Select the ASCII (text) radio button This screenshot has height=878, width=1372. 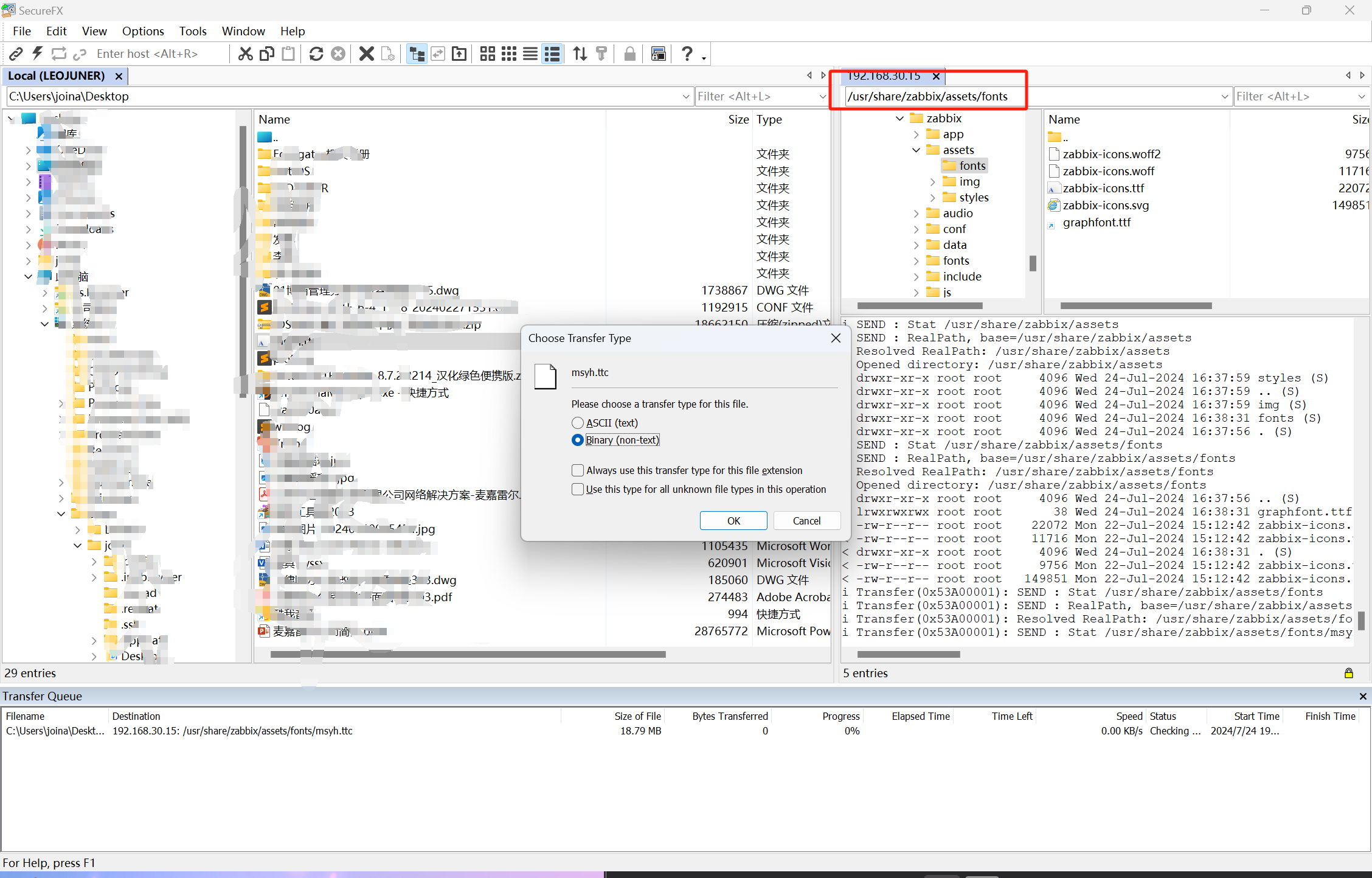click(578, 423)
